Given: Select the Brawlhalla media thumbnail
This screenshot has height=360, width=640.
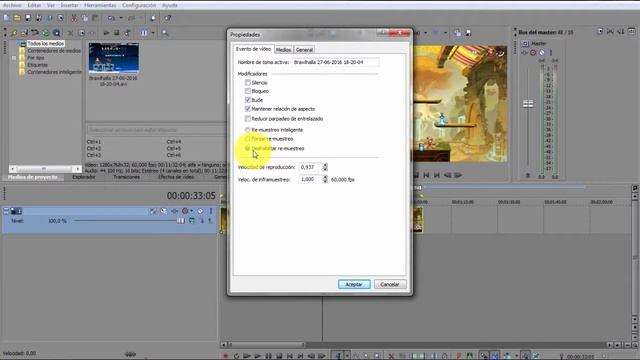Looking at the screenshot, I should [x=113, y=58].
